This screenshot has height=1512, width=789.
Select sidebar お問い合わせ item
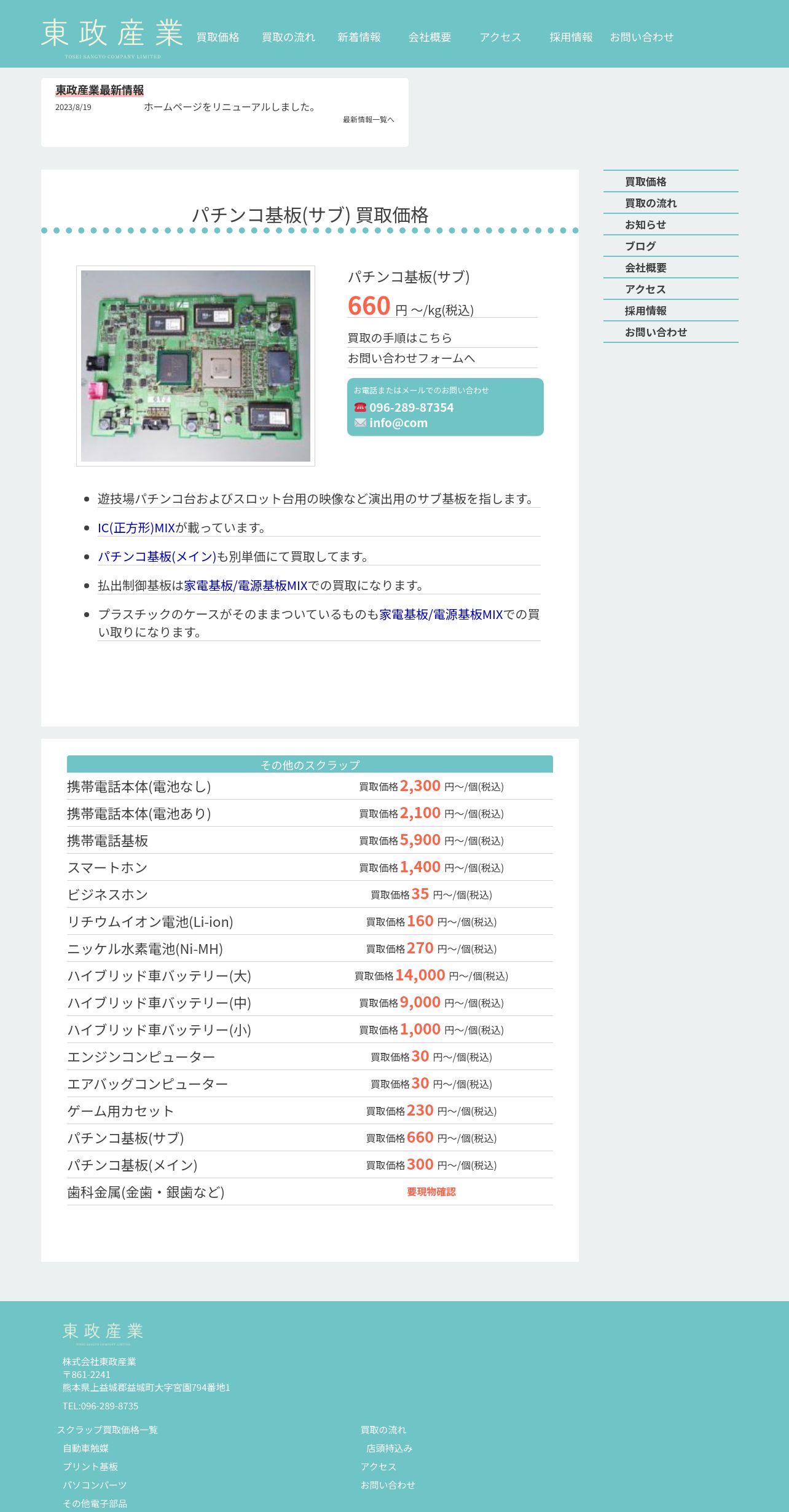point(671,333)
